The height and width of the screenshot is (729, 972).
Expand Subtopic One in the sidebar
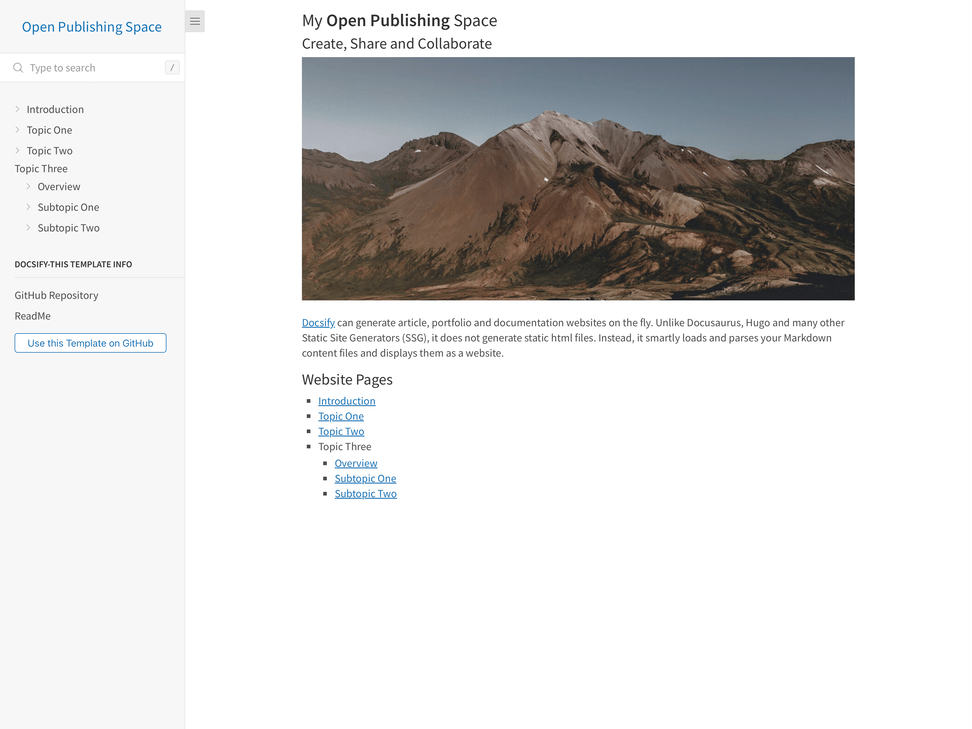(29, 207)
